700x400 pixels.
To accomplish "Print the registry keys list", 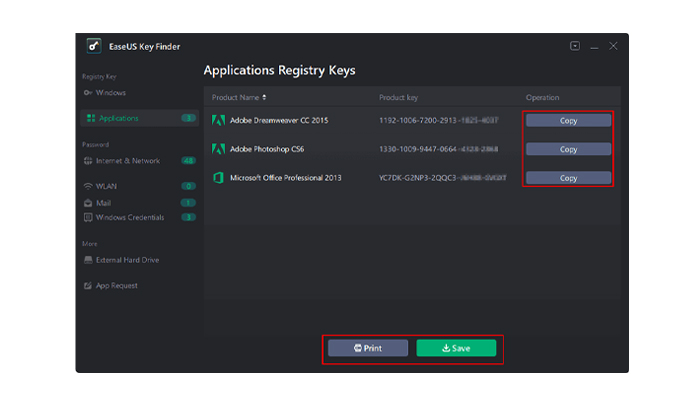I will 368,348.
